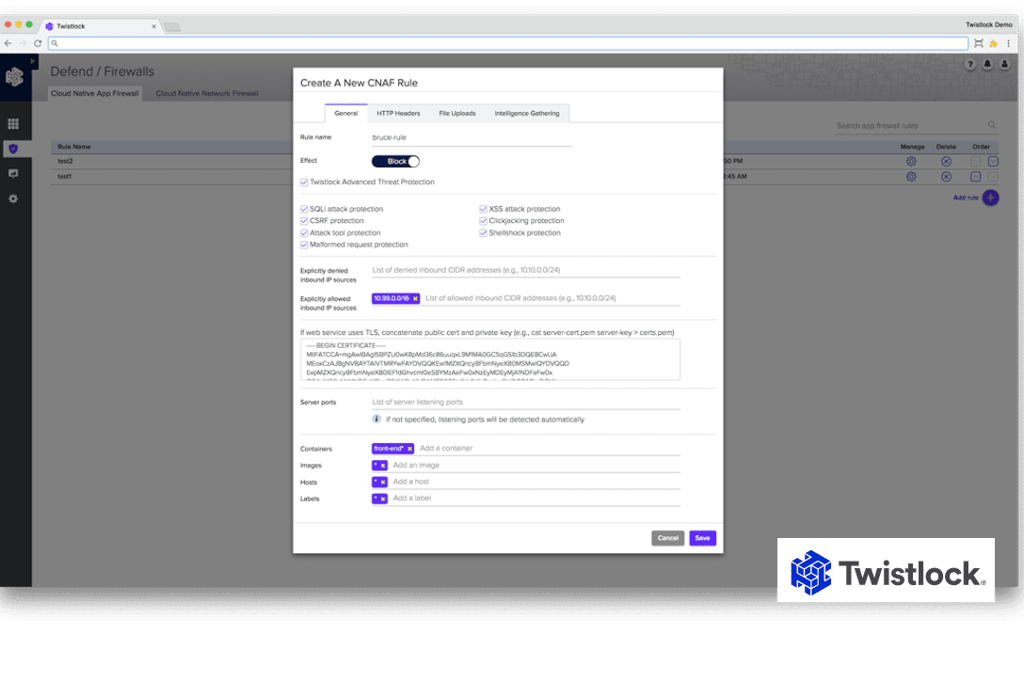Click manage gear icon for test2 rule
The height and width of the screenshot is (682, 1024).
point(911,161)
